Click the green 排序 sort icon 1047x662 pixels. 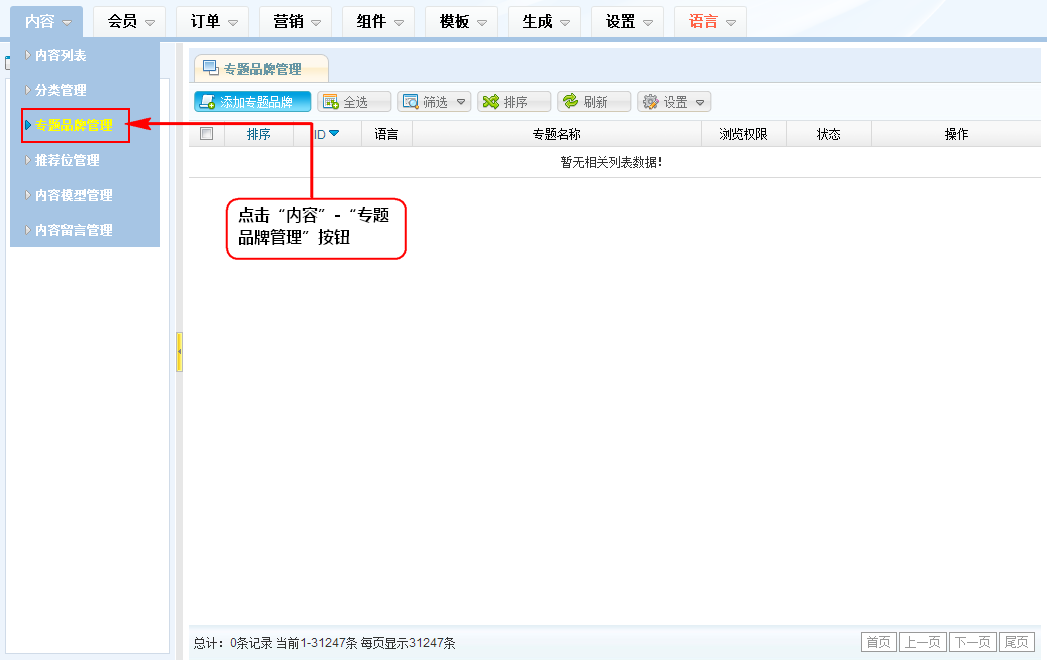click(490, 102)
